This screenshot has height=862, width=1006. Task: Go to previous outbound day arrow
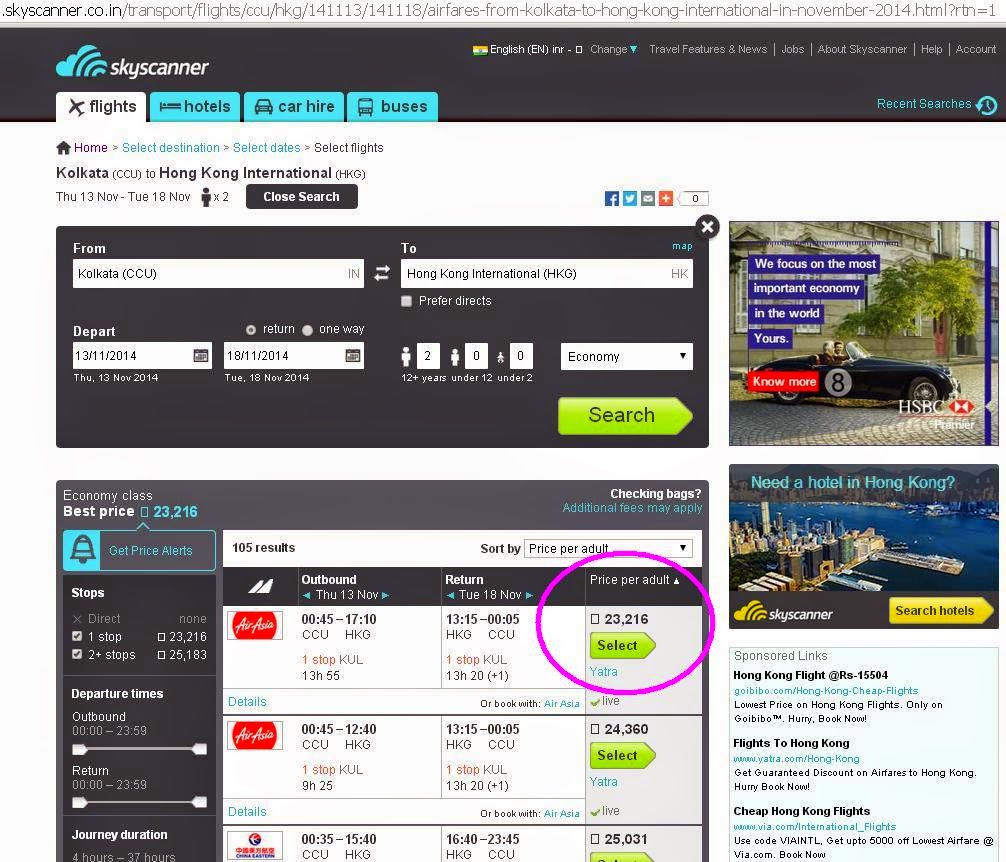pyautogui.click(x=306, y=596)
